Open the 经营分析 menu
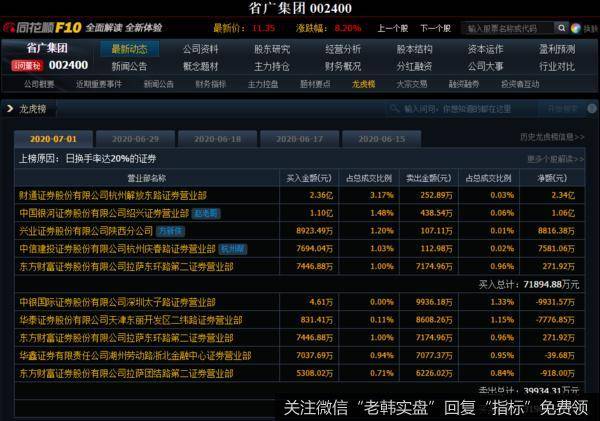Screen dimensions: 600x421 343,49
